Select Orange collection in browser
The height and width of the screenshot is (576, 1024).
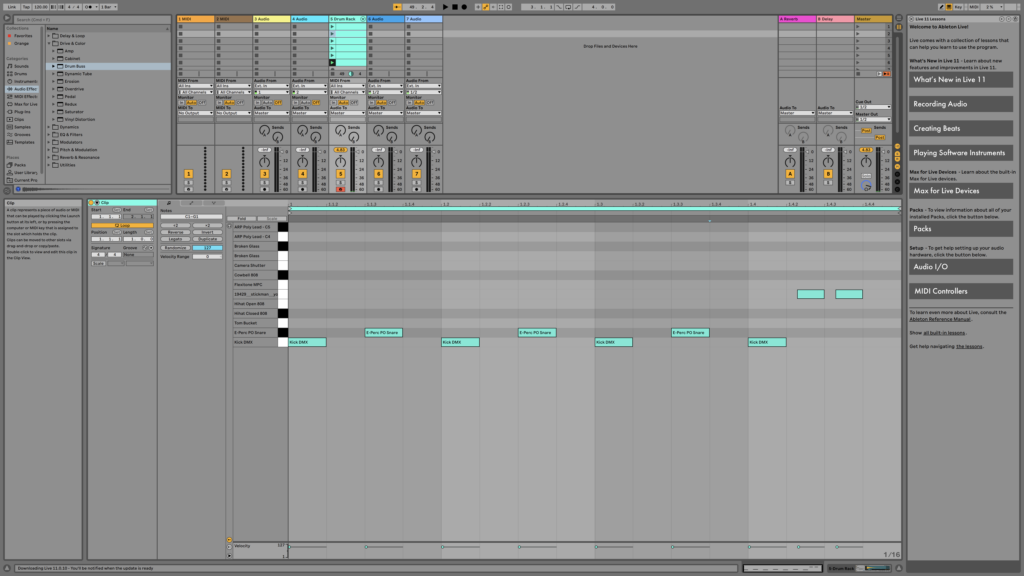22,43
